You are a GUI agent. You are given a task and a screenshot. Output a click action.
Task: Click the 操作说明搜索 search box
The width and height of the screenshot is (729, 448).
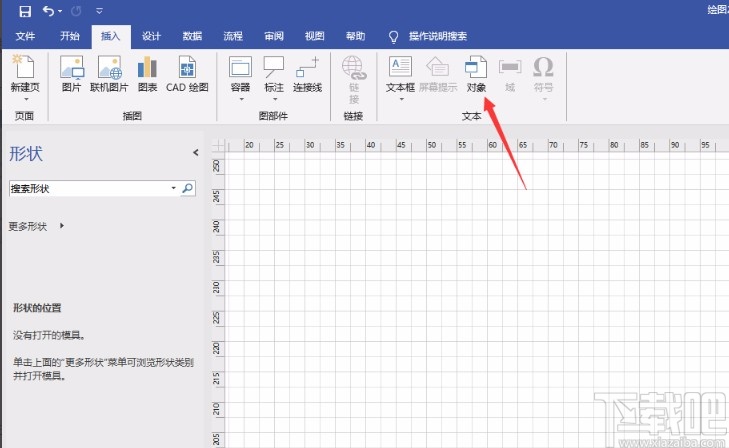tap(438, 36)
